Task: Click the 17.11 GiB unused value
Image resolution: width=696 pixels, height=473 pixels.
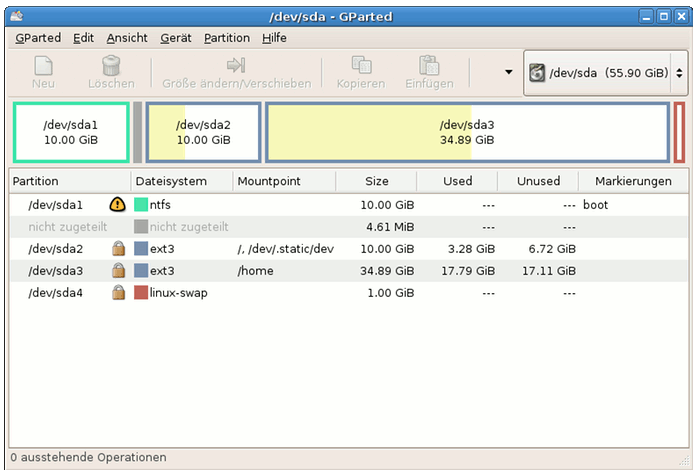Action: (x=549, y=270)
